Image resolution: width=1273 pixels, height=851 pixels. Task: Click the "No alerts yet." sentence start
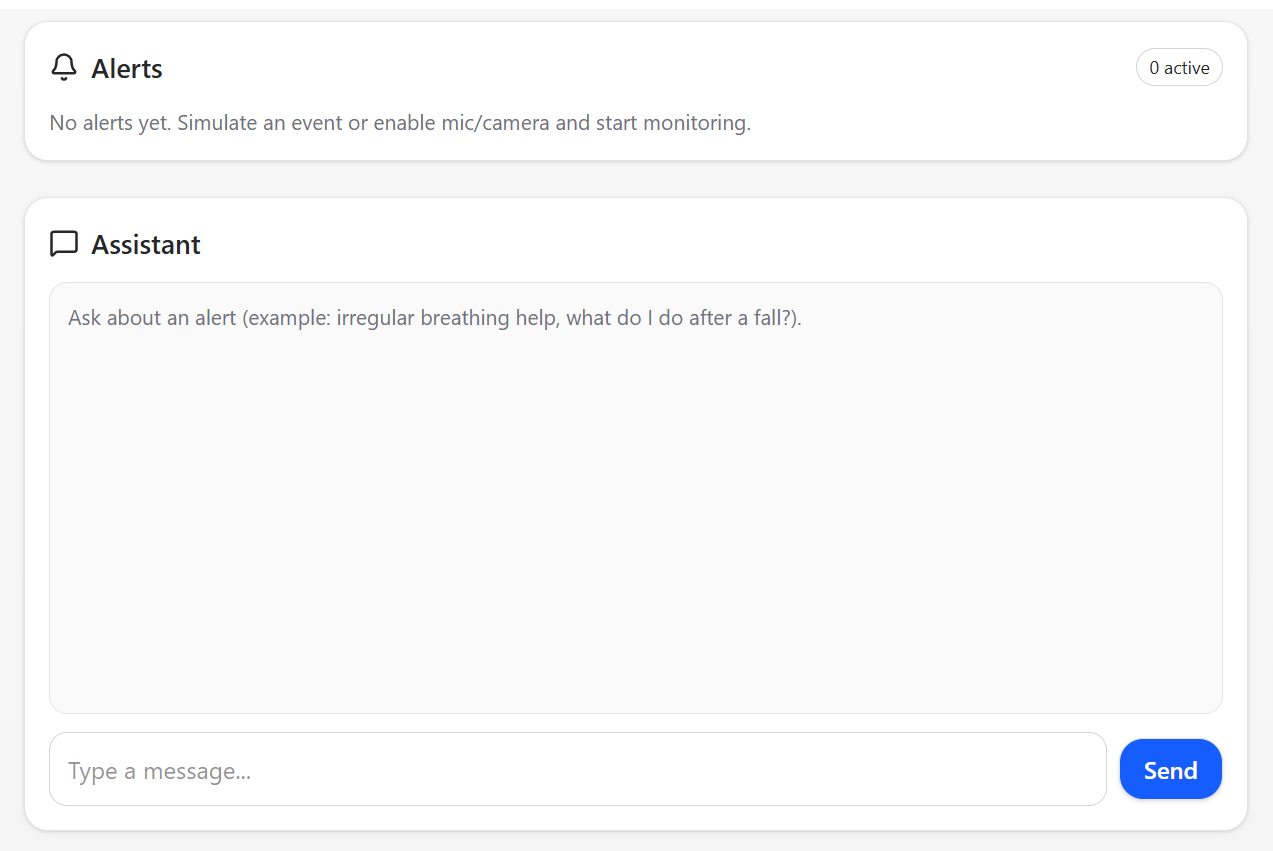click(111, 123)
